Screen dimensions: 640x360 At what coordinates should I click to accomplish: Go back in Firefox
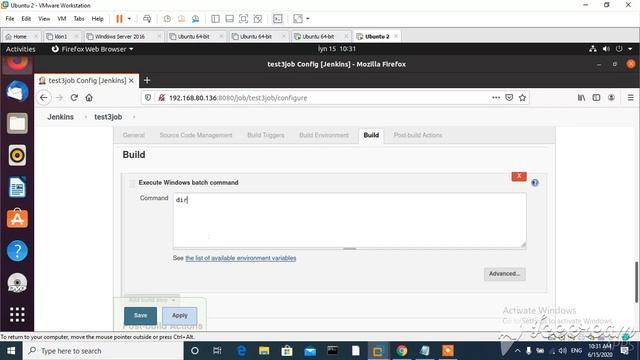[x=44, y=98]
